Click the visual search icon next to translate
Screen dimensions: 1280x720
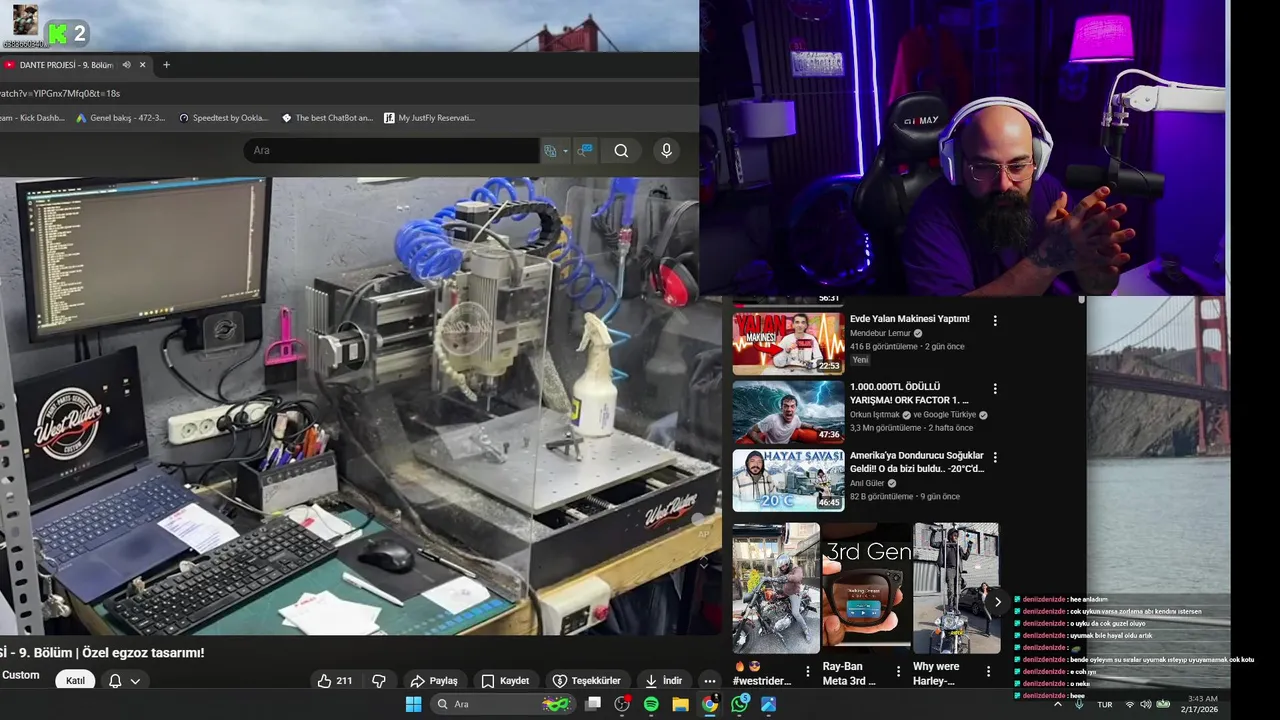coord(585,151)
